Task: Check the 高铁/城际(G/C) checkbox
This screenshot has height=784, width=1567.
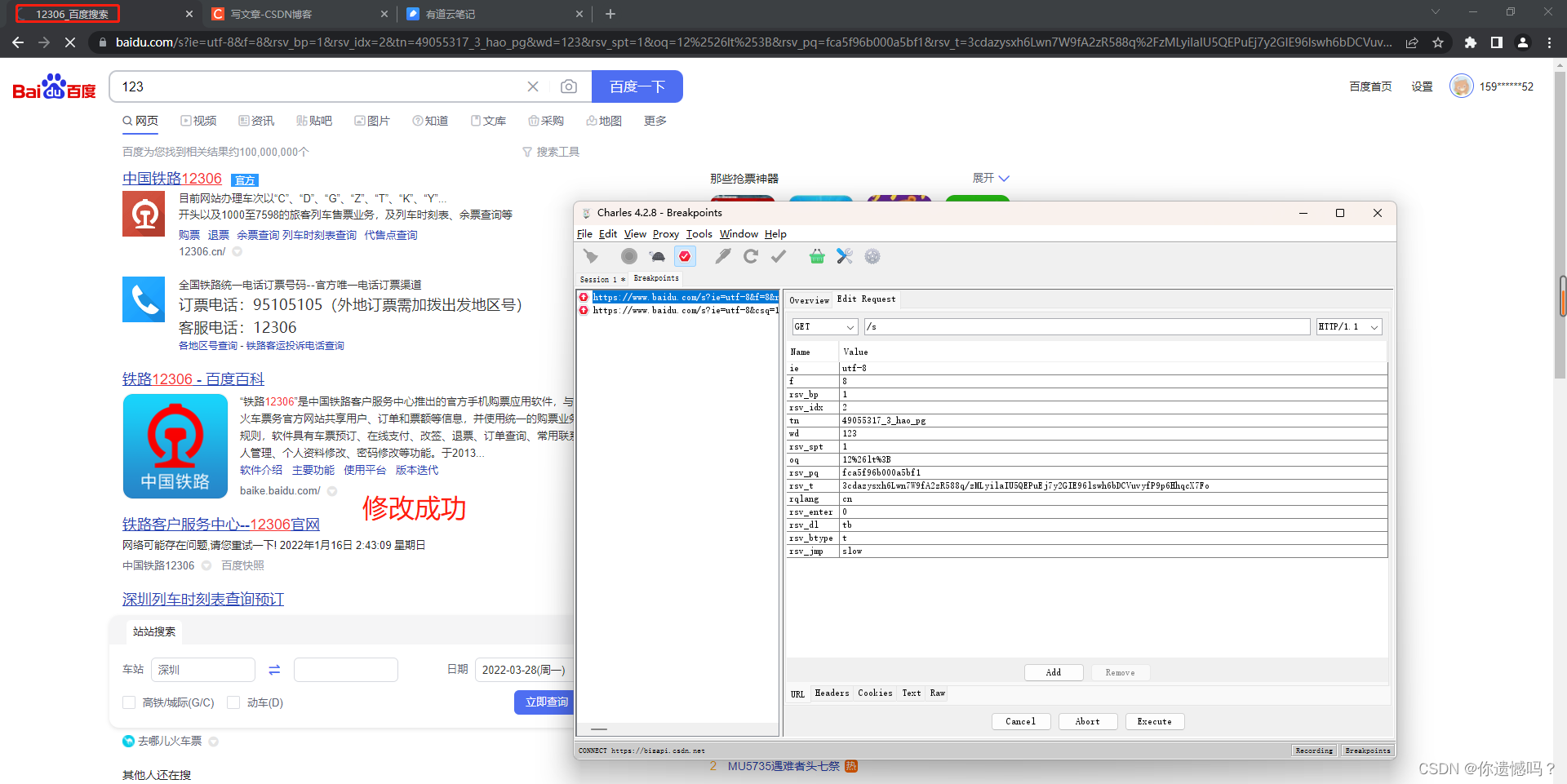Action: point(129,702)
